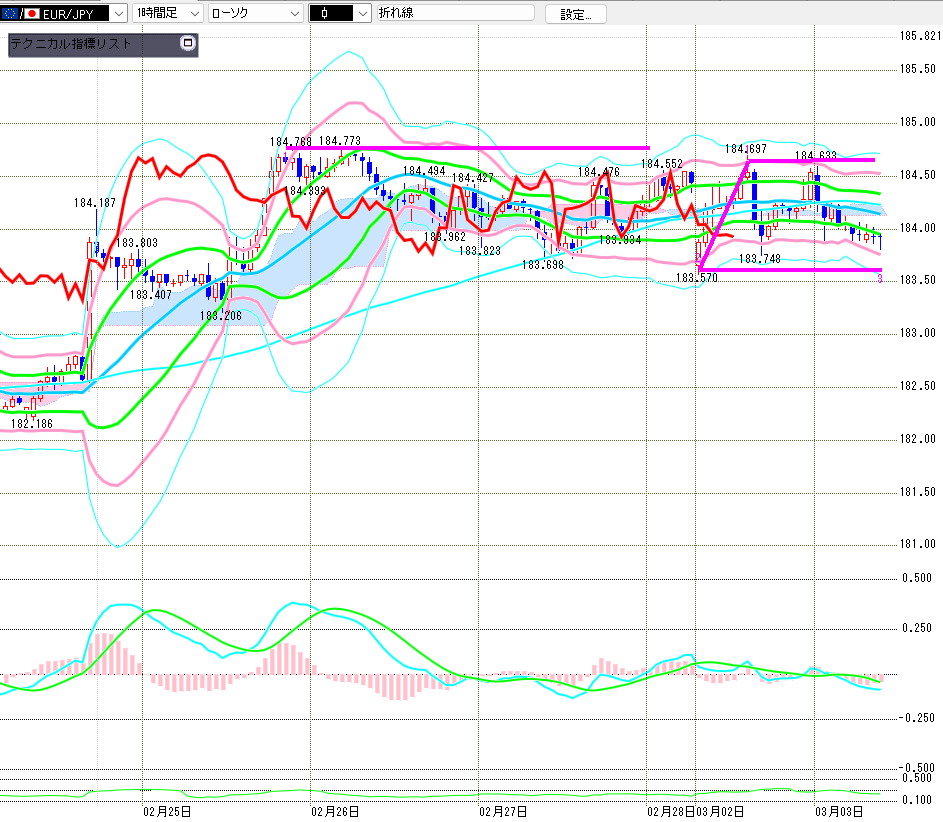
Task: Click the 184.697 high price label
Action: (x=745, y=148)
